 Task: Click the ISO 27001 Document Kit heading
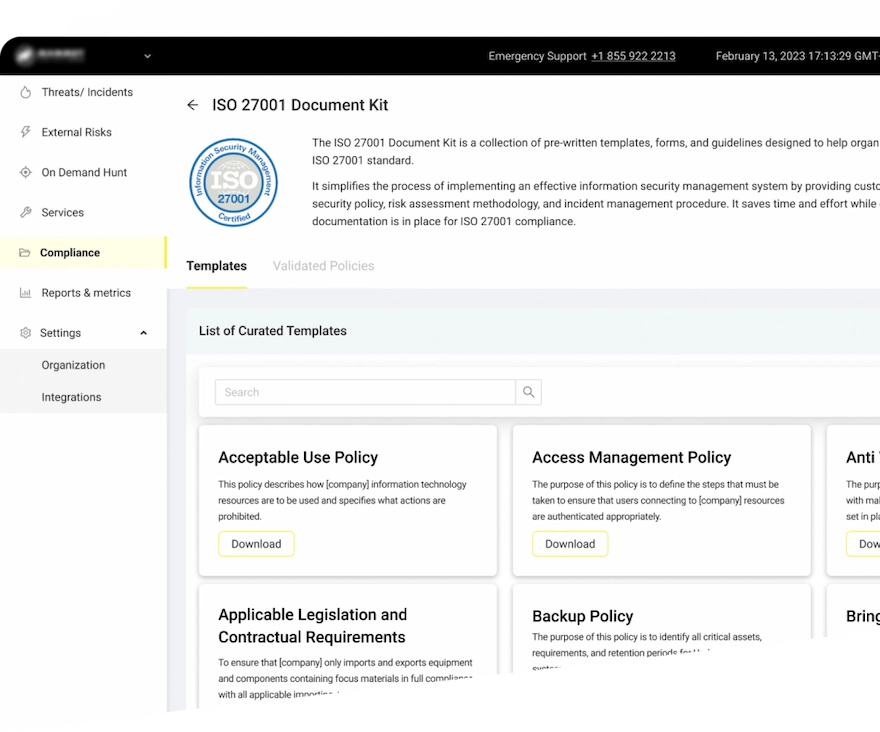(300, 105)
